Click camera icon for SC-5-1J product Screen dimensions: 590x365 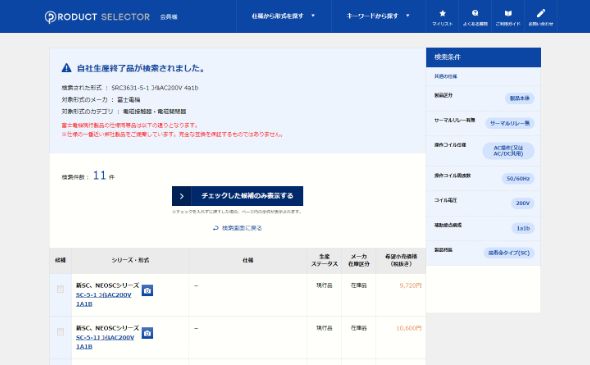(x=147, y=333)
